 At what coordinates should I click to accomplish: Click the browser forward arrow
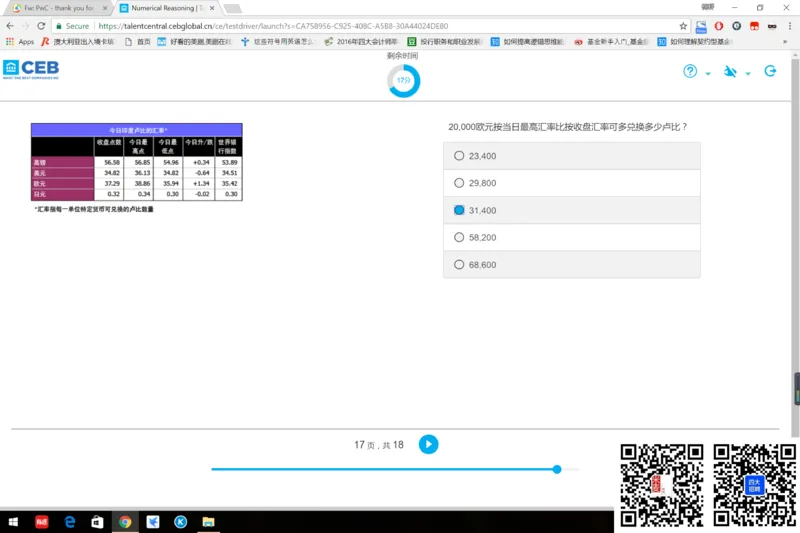[x=26, y=26]
